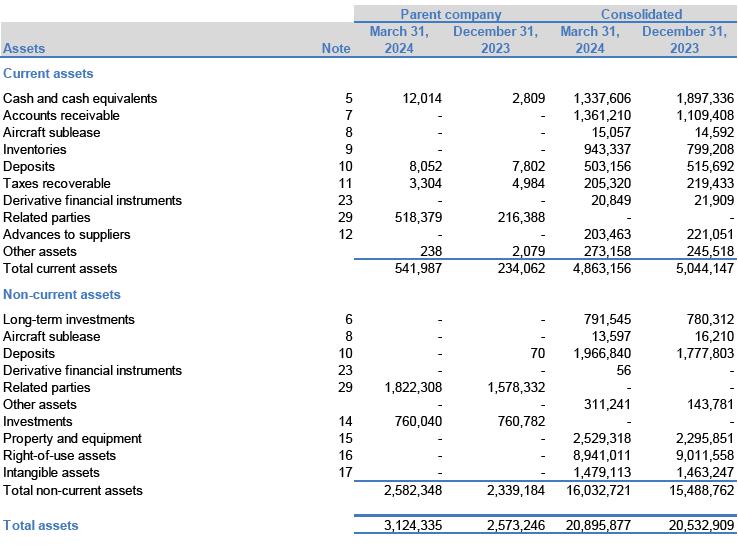Click the Right-of-use assets row label
This screenshot has width=738, height=546.
tap(59, 456)
